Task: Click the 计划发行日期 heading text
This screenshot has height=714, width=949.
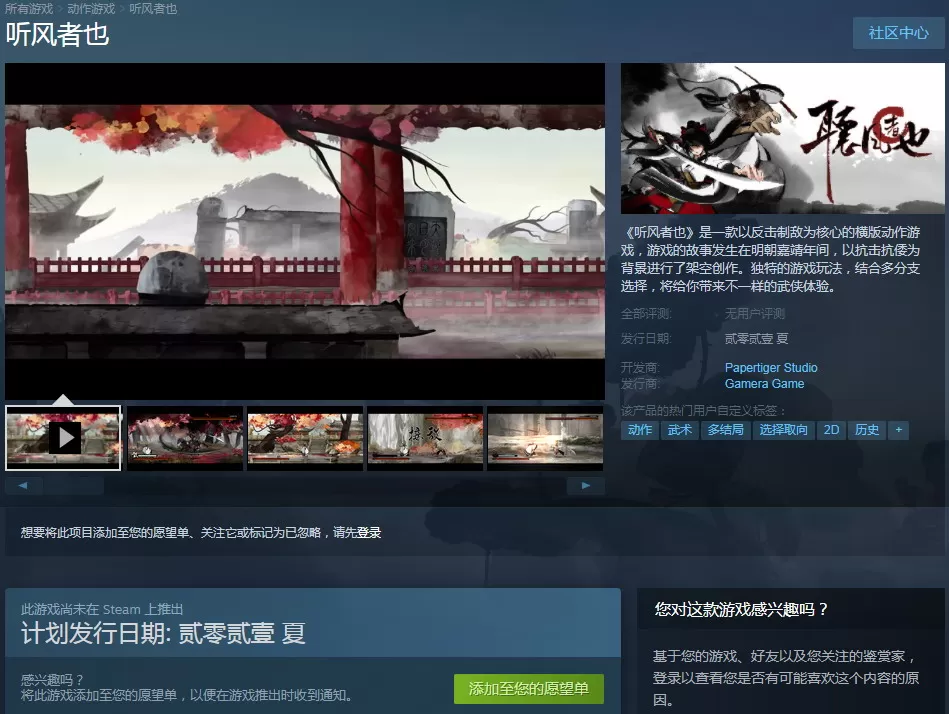Action: 163,634
